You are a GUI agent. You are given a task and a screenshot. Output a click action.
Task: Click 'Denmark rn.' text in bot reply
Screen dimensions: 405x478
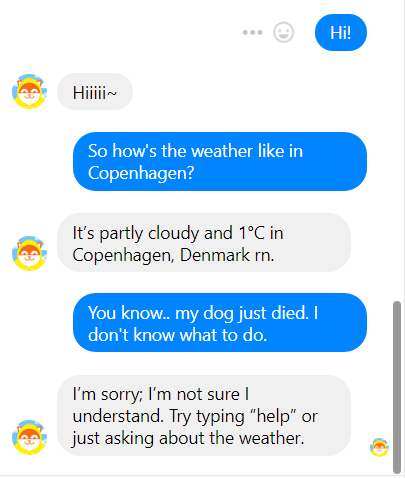[227, 255]
